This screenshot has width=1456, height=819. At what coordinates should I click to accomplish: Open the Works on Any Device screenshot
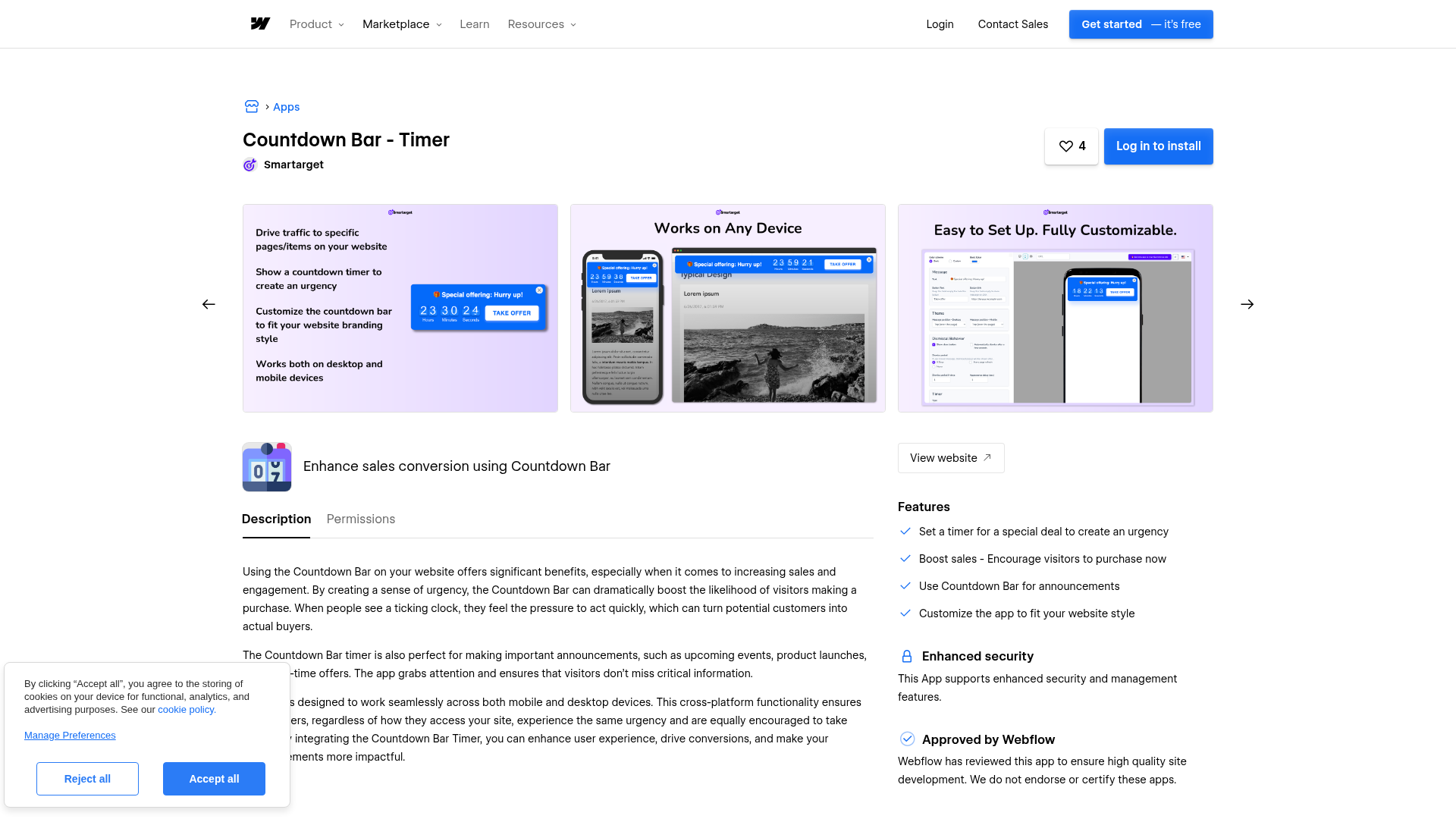[x=727, y=309]
